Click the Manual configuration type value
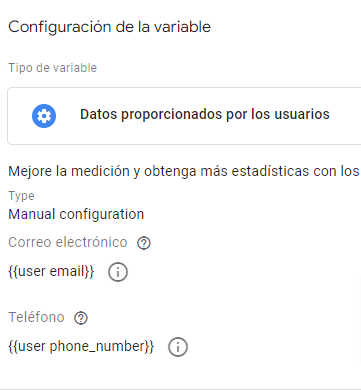 pos(76,214)
